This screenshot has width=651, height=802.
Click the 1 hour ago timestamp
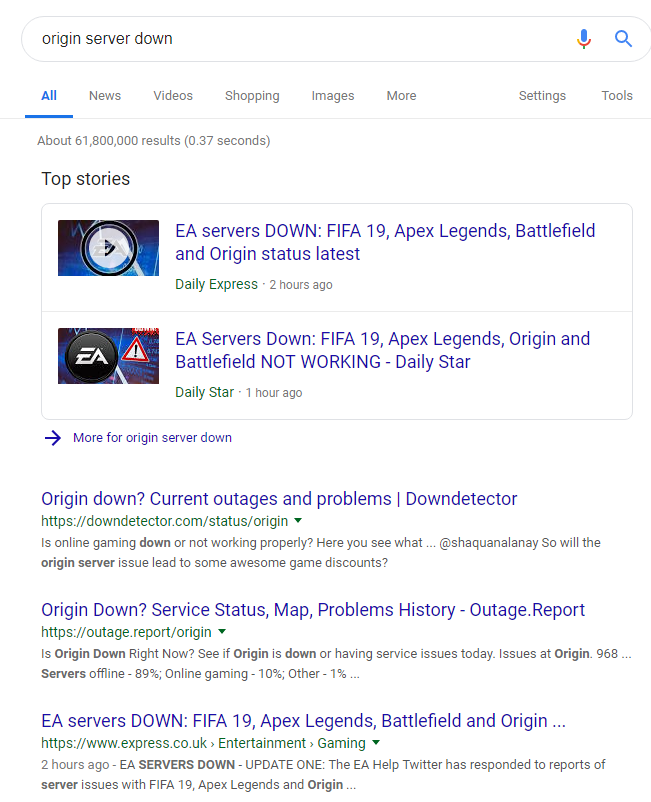coord(274,393)
